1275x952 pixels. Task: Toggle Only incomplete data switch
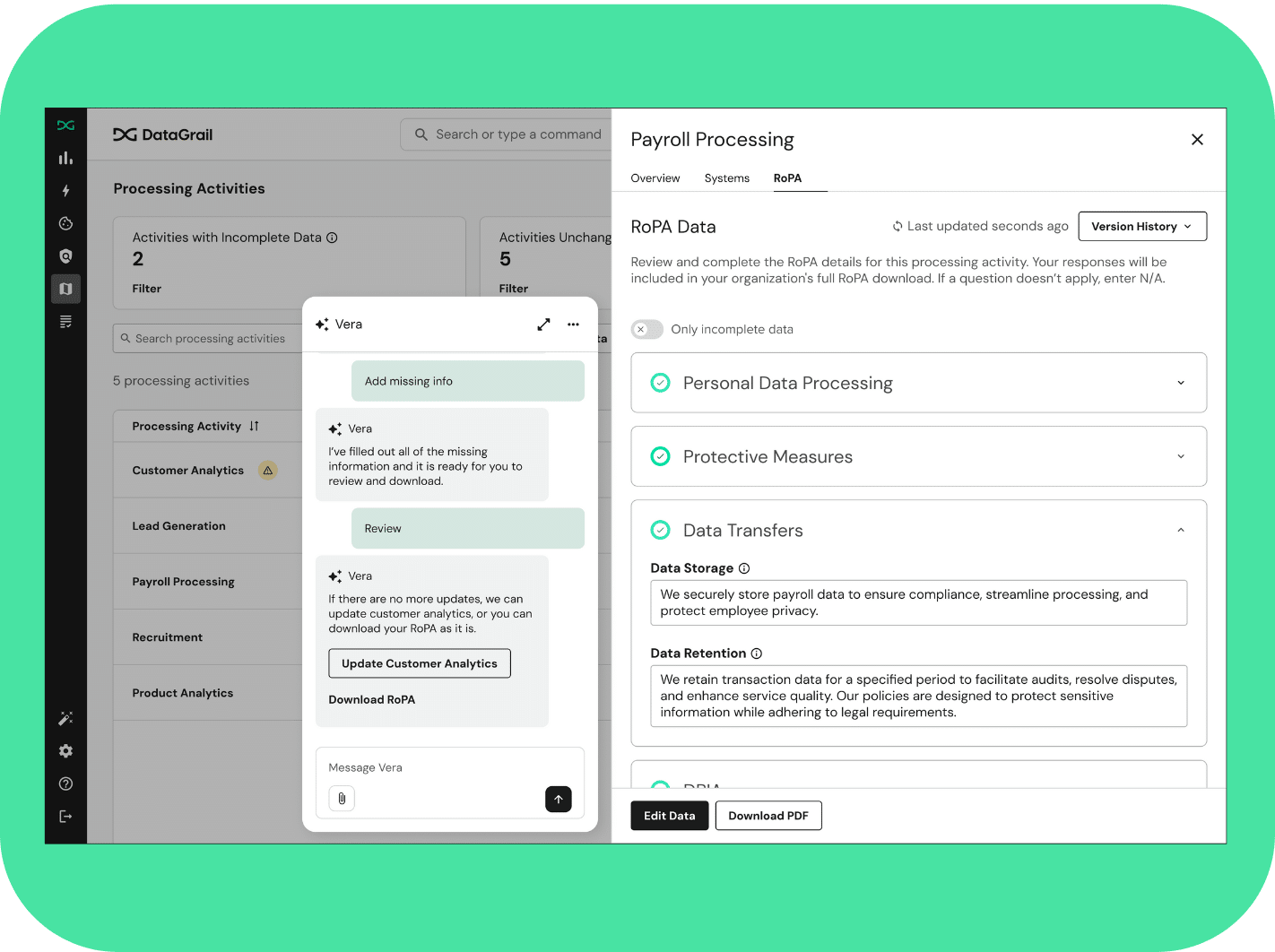click(646, 329)
